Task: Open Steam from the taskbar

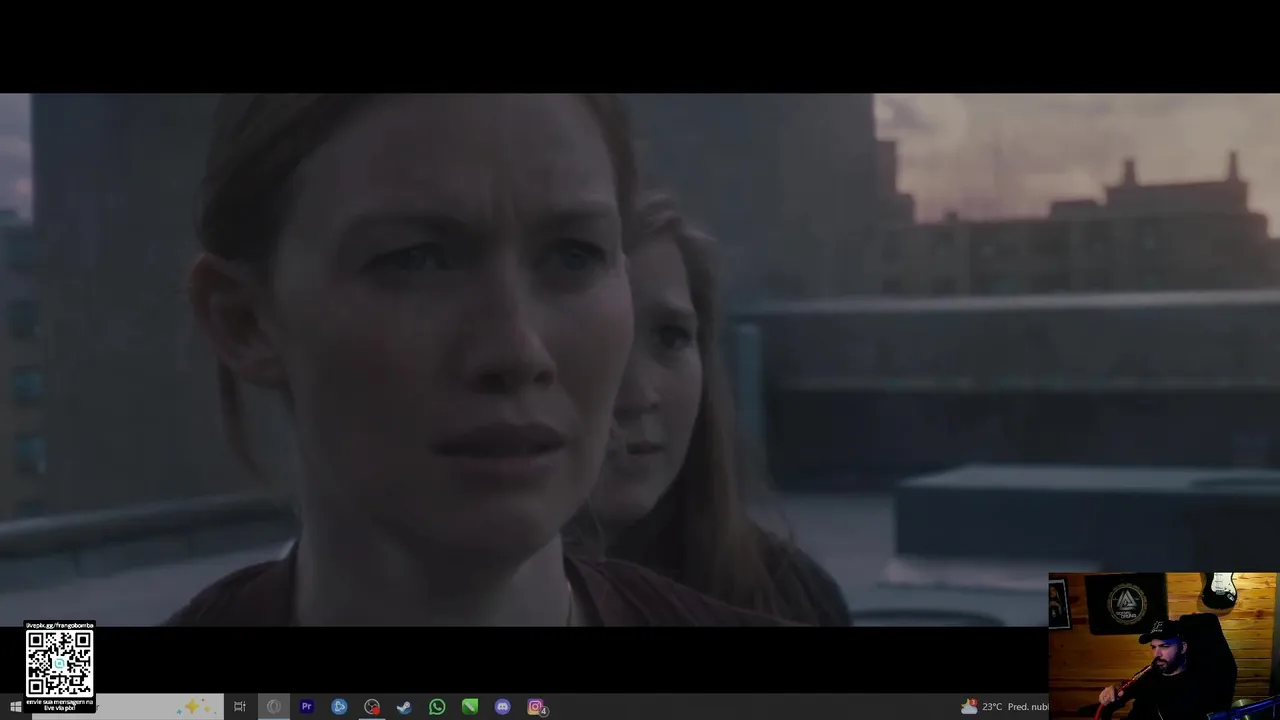Action: (404, 707)
